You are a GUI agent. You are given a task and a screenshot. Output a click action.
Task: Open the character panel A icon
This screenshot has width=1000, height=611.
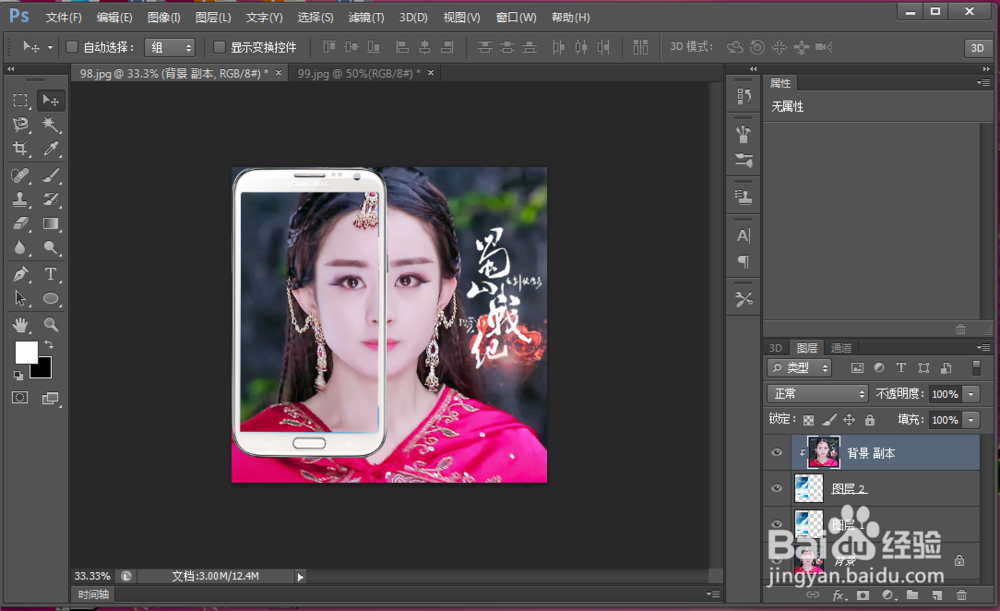click(x=743, y=236)
